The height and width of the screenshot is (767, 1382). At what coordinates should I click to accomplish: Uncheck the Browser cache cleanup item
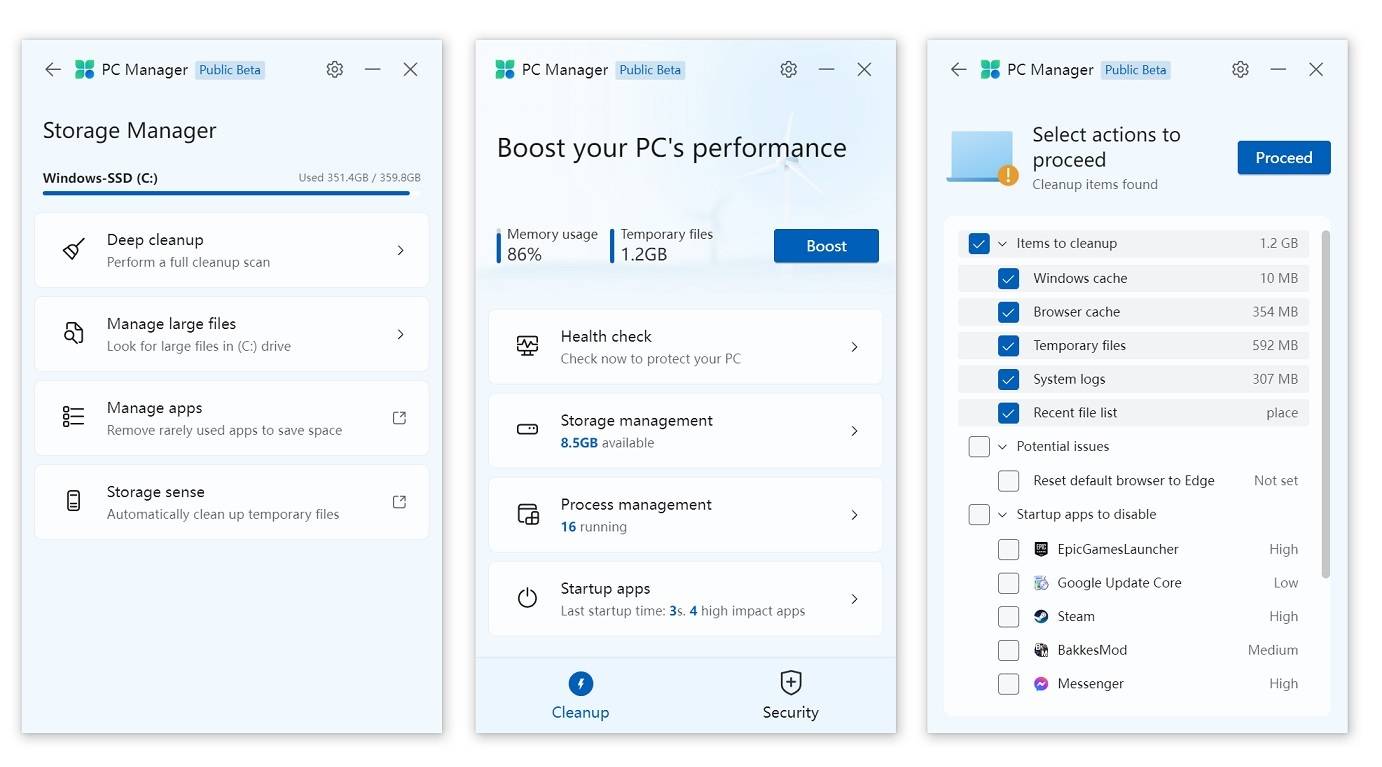[1008, 311]
